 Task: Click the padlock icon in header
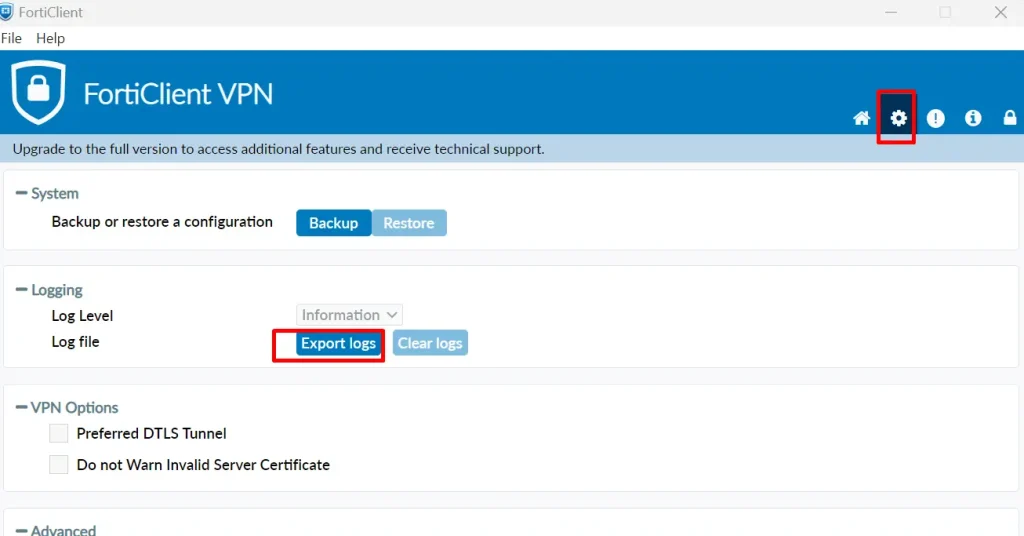(x=1009, y=118)
